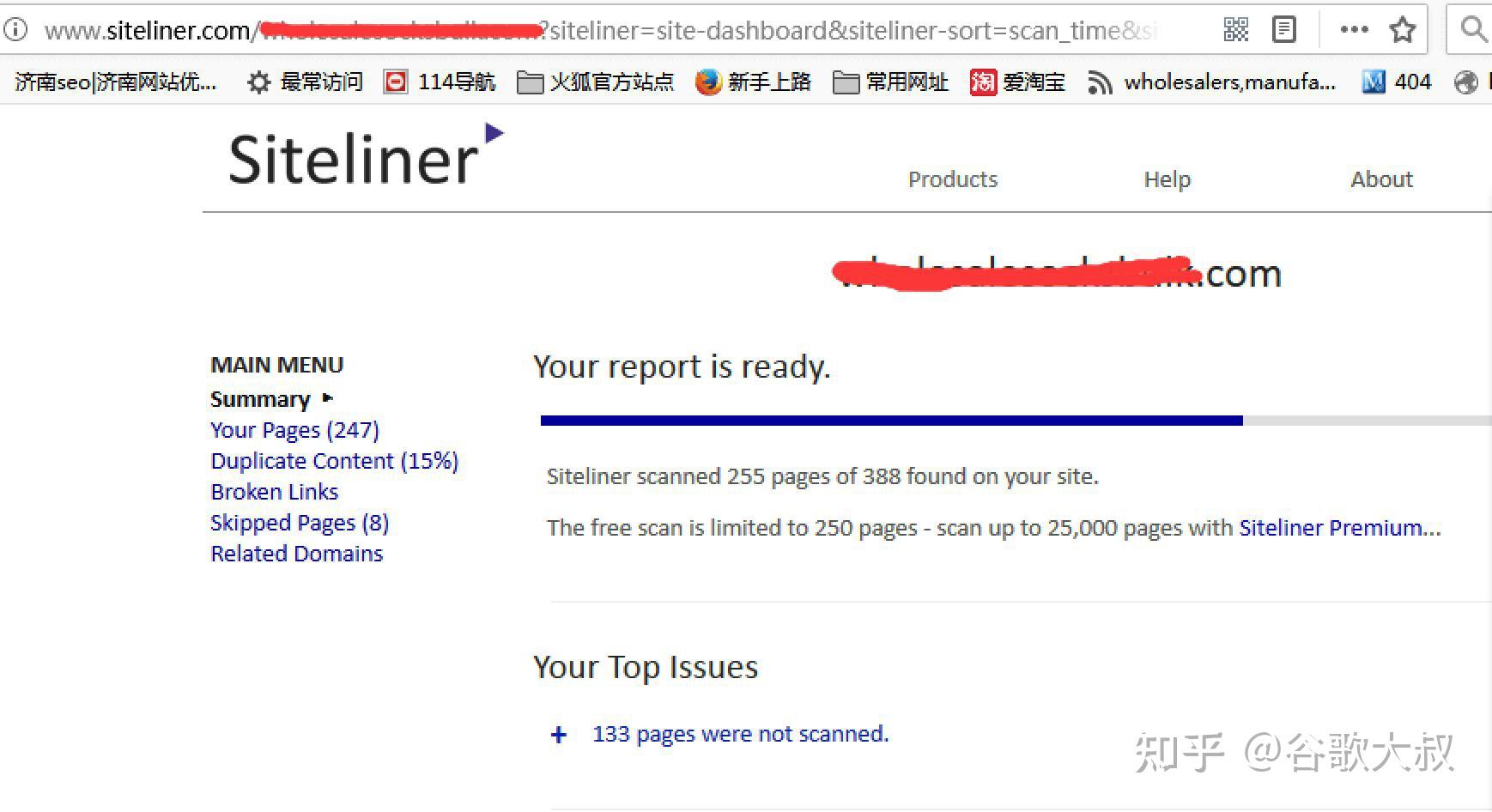Open the Help menu
This screenshot has width=1492, height=812.
pyautogui.click(x=1168, y=179)
